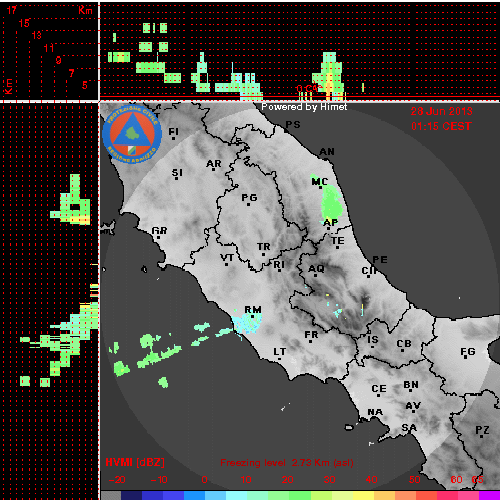Click the magenta swatch ending the color scale

[x=489, y=495]
